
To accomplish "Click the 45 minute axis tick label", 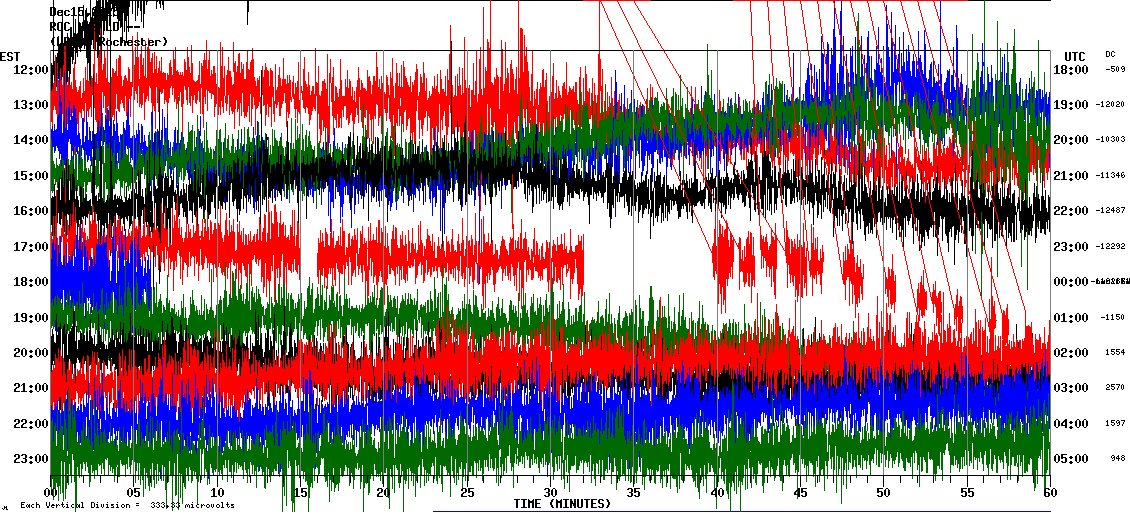I will coord(800,493).
